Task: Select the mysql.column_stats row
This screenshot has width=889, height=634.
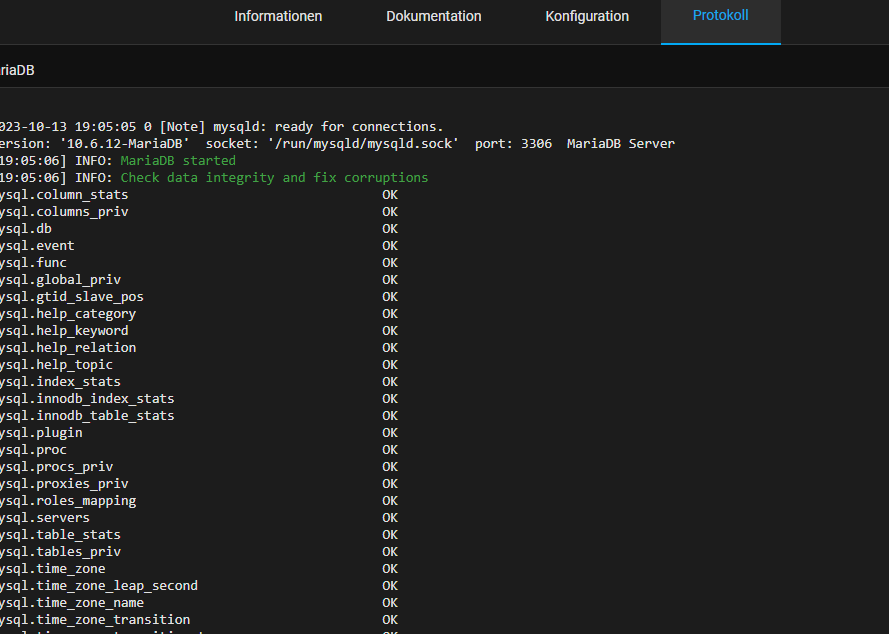Action: (199, 195)
